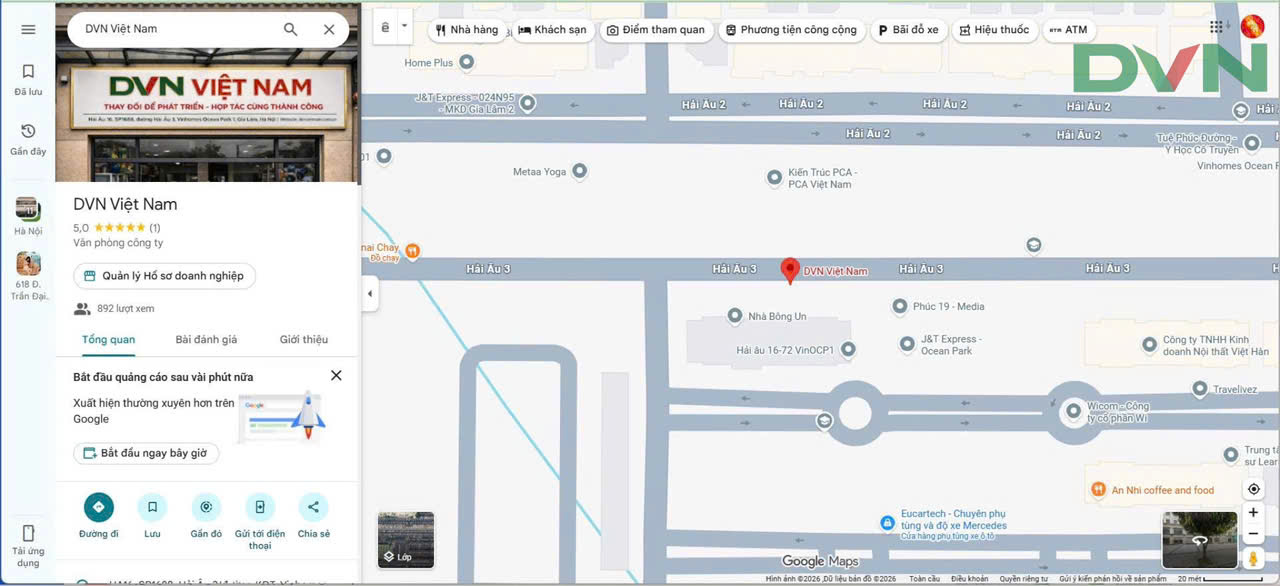Image resolution: width=1280 pixels, height=586 pixels.
Task: Click the Toàn cầu footer link
Action: tap(925, 579)
